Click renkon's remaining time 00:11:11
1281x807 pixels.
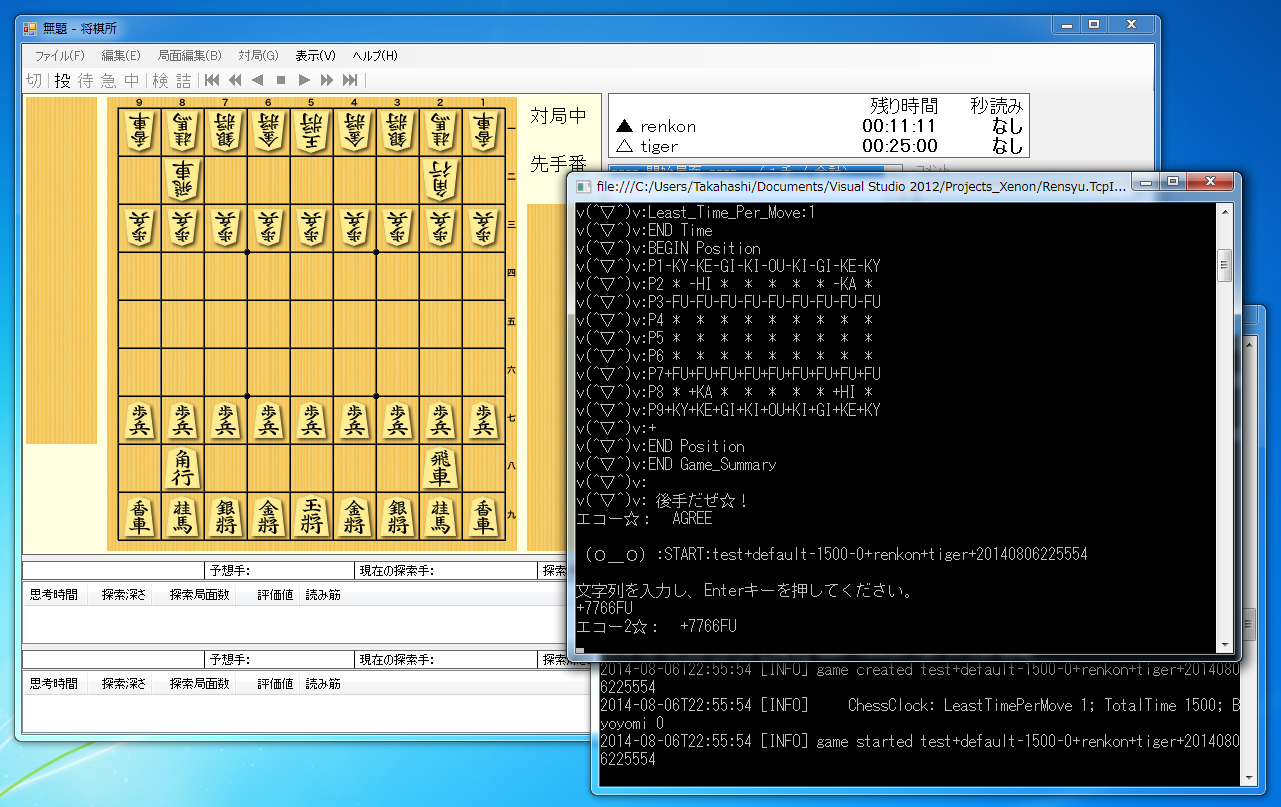pyautogui.click(x=899, y=126)
